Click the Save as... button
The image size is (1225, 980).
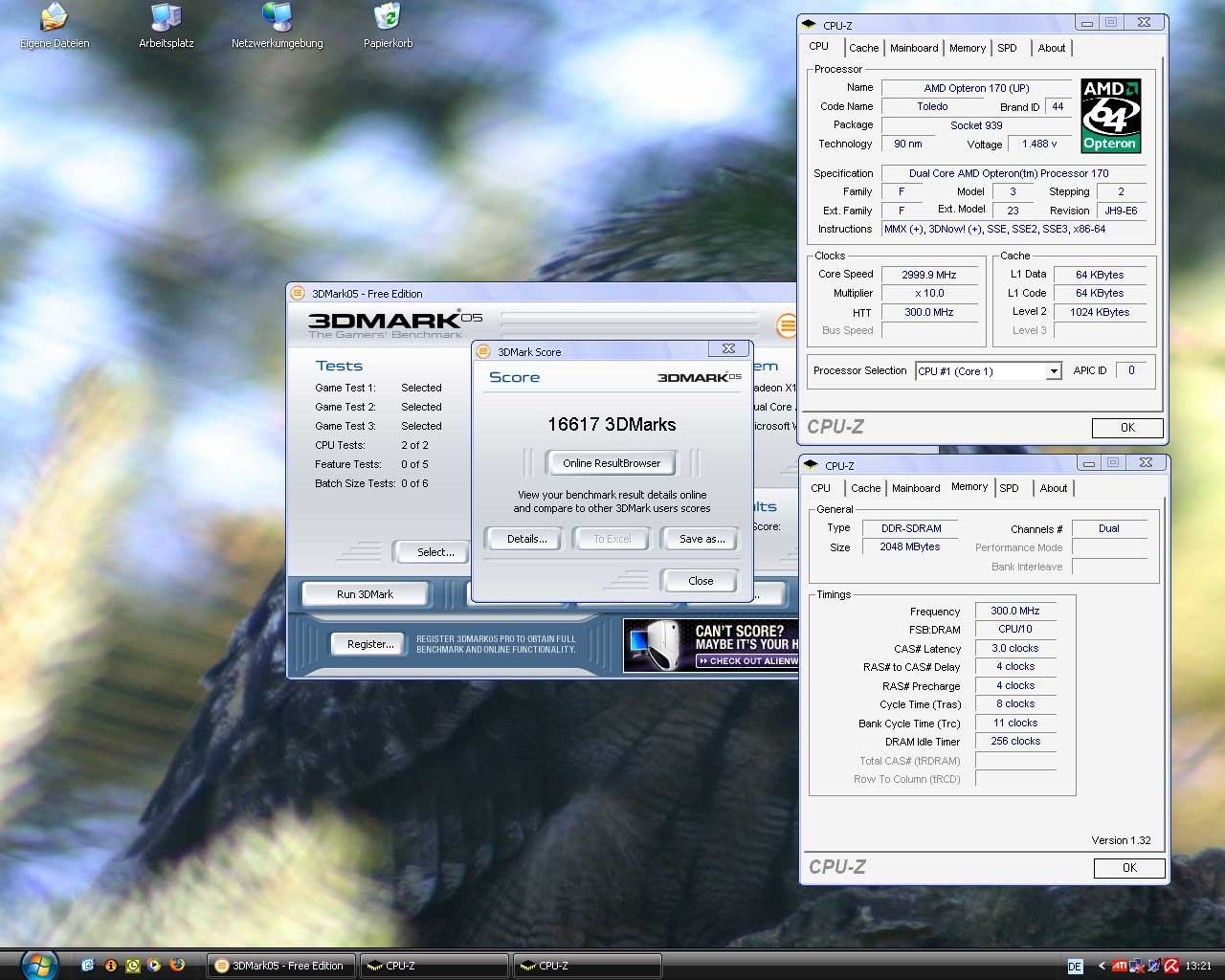coord(702,539)
